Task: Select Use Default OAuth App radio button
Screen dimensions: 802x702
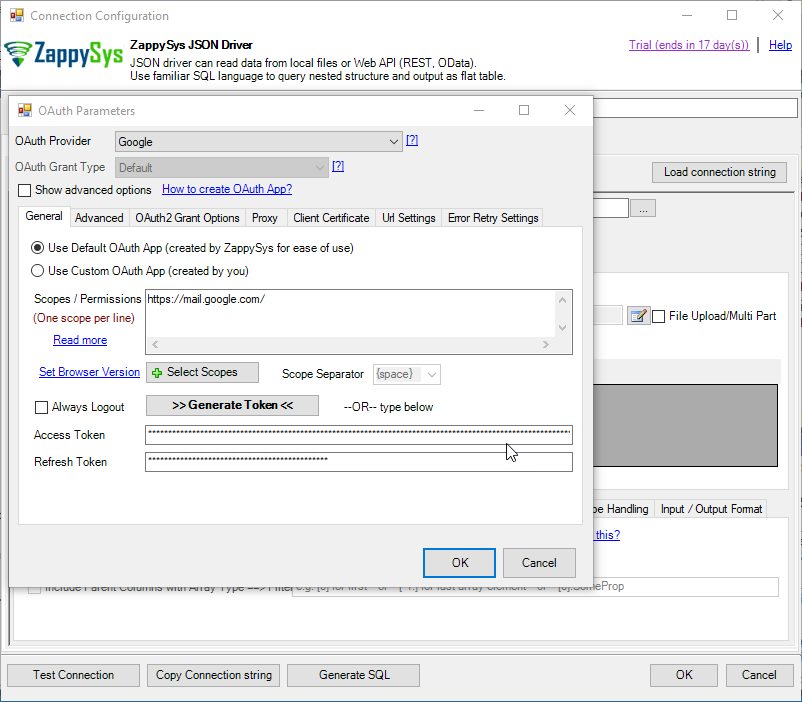Action: point(37,248)
